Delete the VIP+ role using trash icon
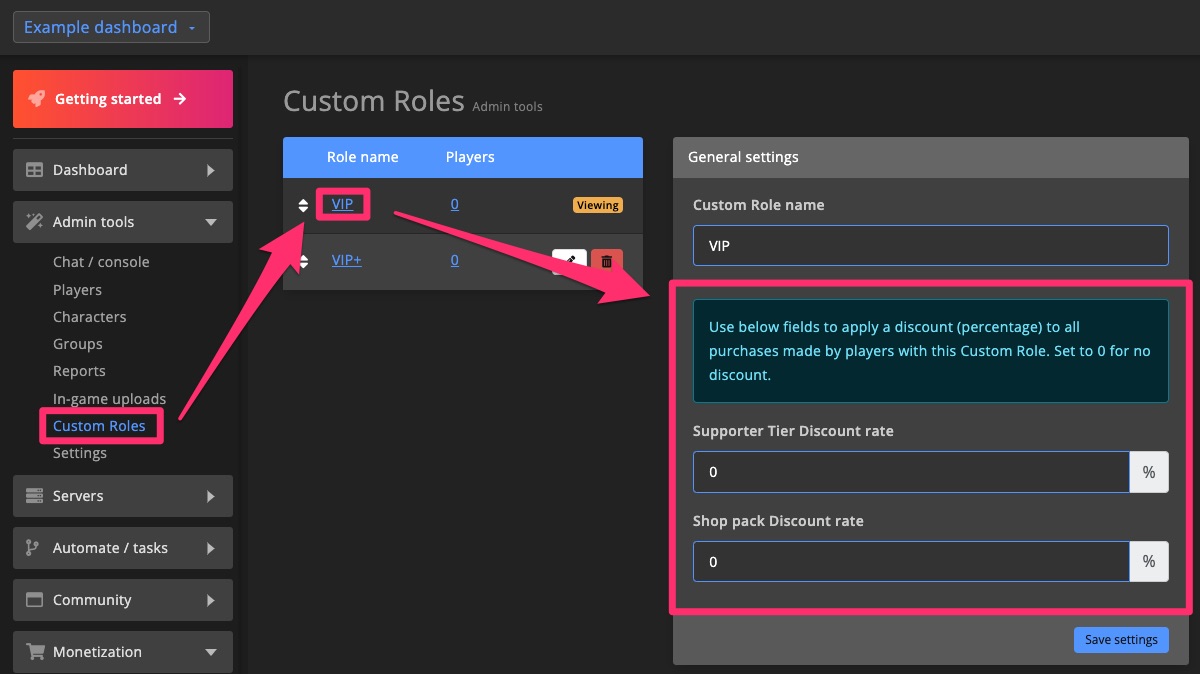Image resolution: width=1200 pixels, height=674 pixels. [606, 260]
